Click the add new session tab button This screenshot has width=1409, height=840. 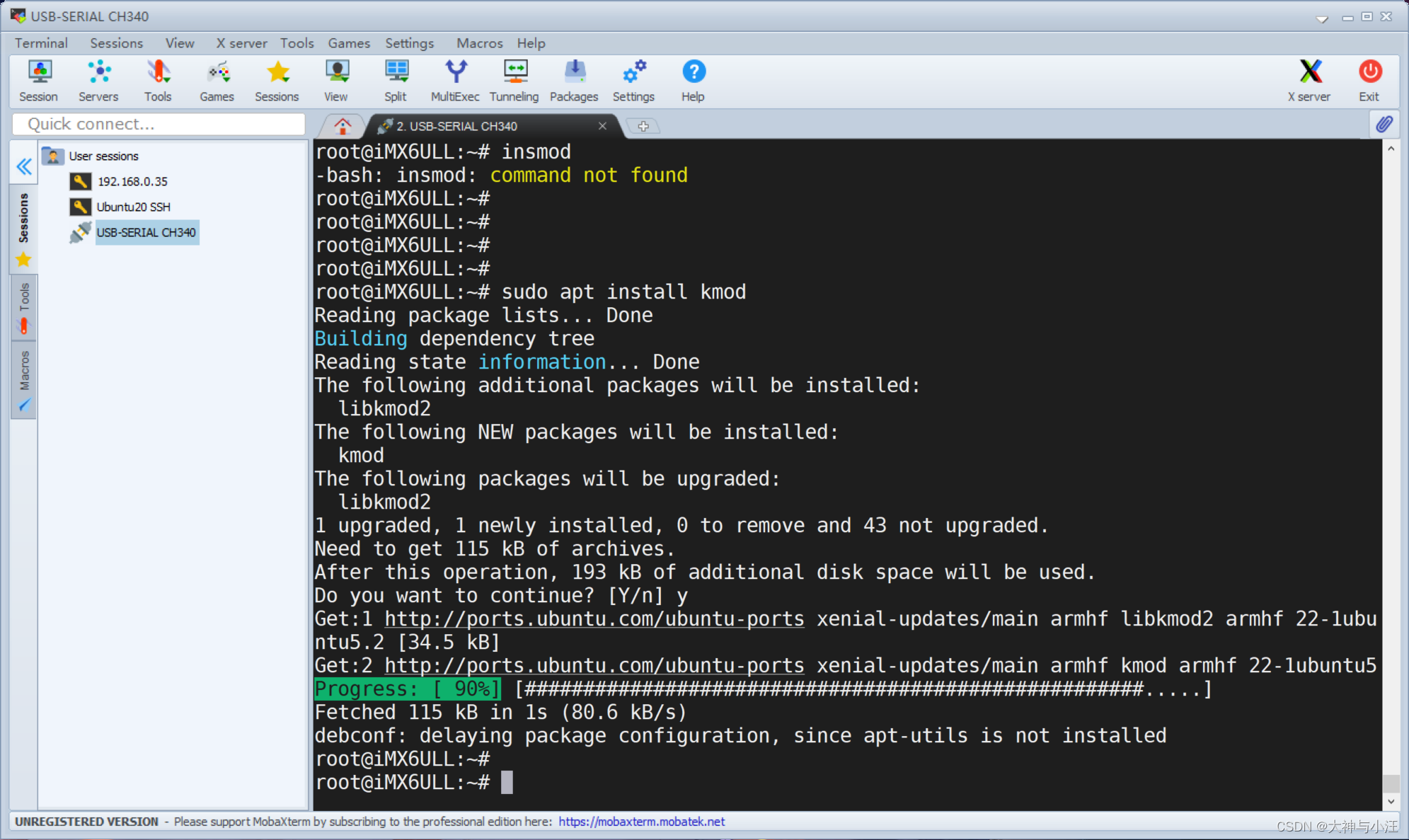tap(645, 126)
